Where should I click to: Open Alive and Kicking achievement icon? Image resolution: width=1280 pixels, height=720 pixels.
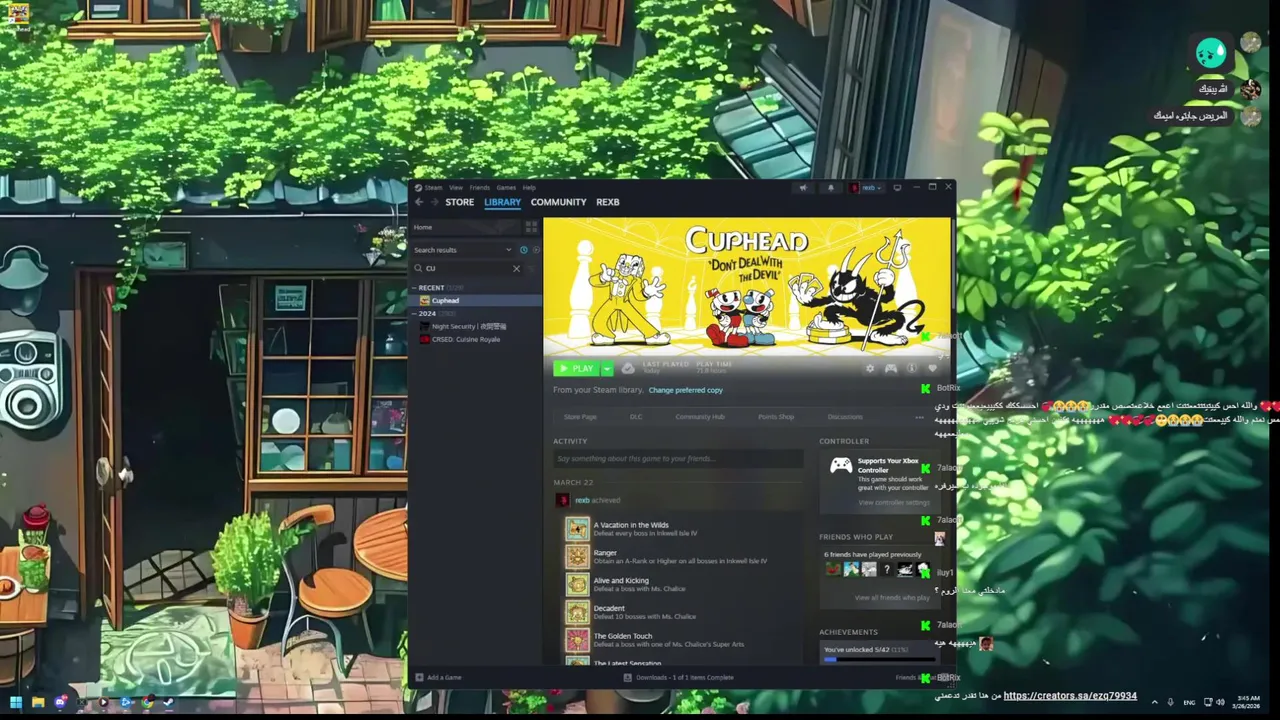(x=577, y=585)
